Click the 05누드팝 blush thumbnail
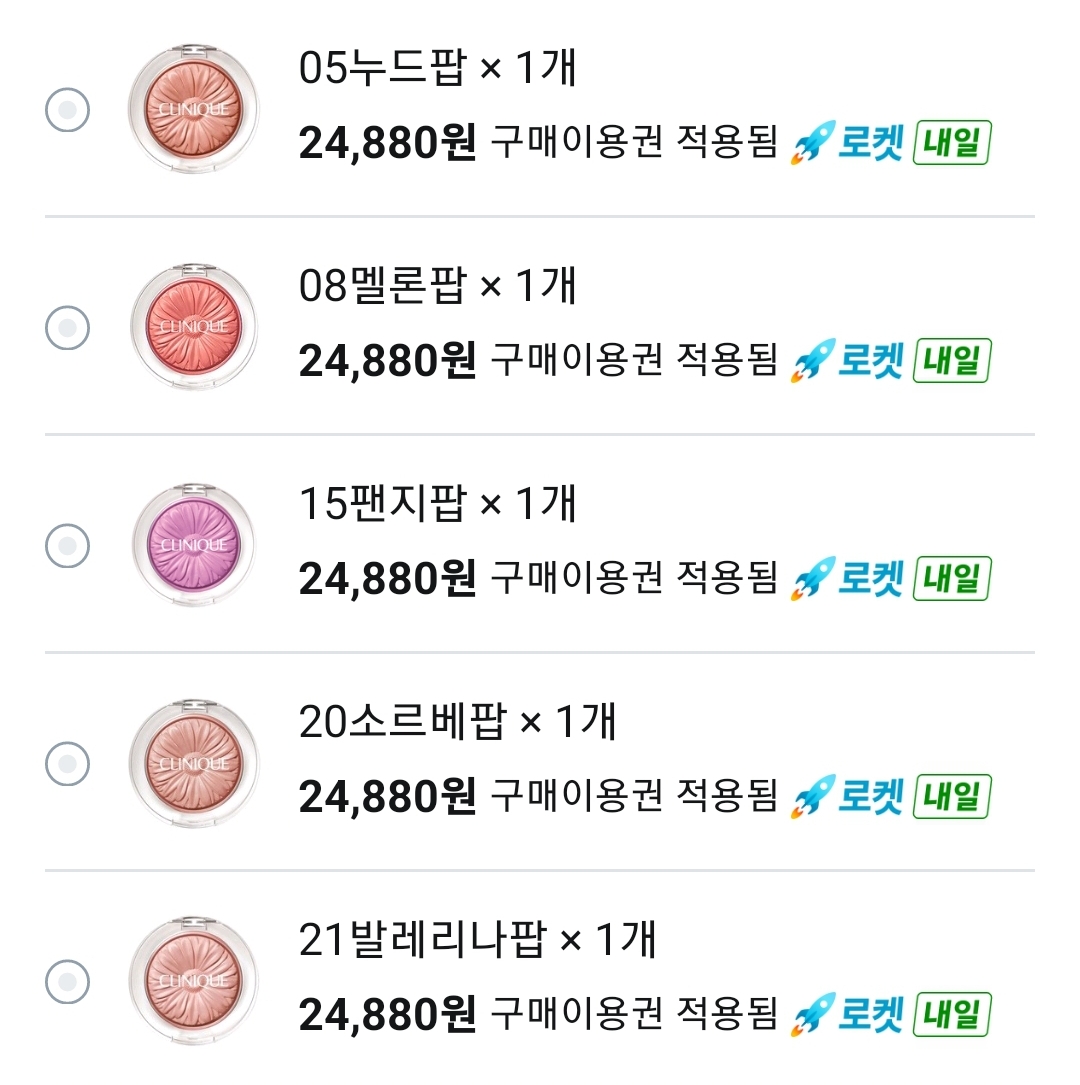The height and width of the screenshot is (1085, 1080). [193, 108]
